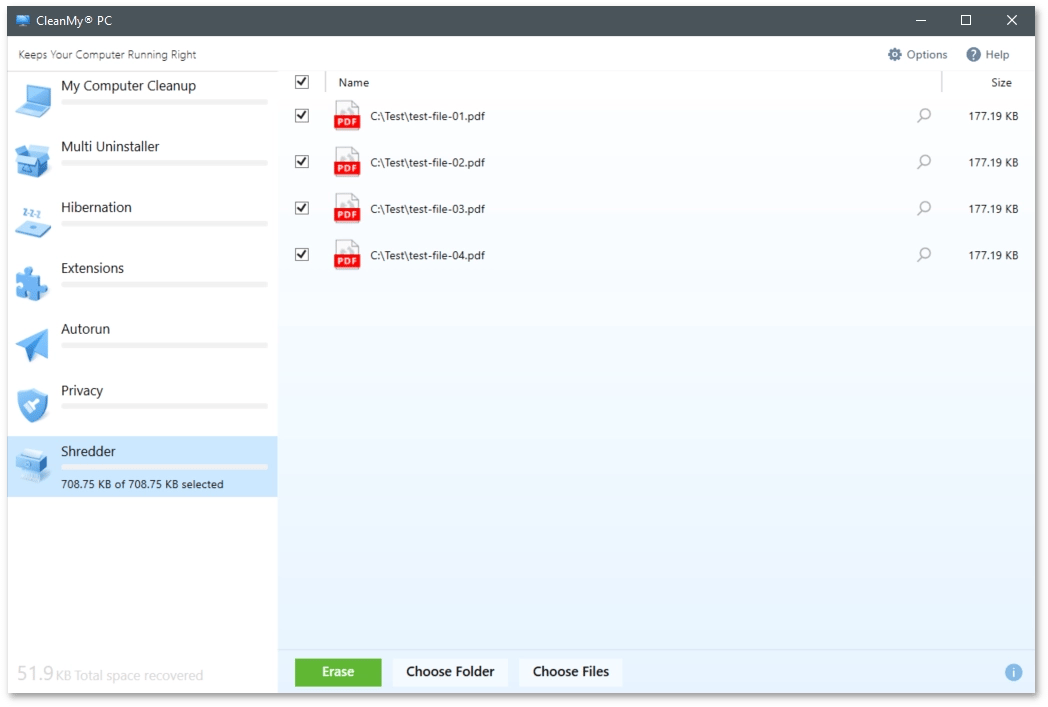Click the PDF icon of test-file-04.pdf
The image size is (1048, 707).
point(347,255)
